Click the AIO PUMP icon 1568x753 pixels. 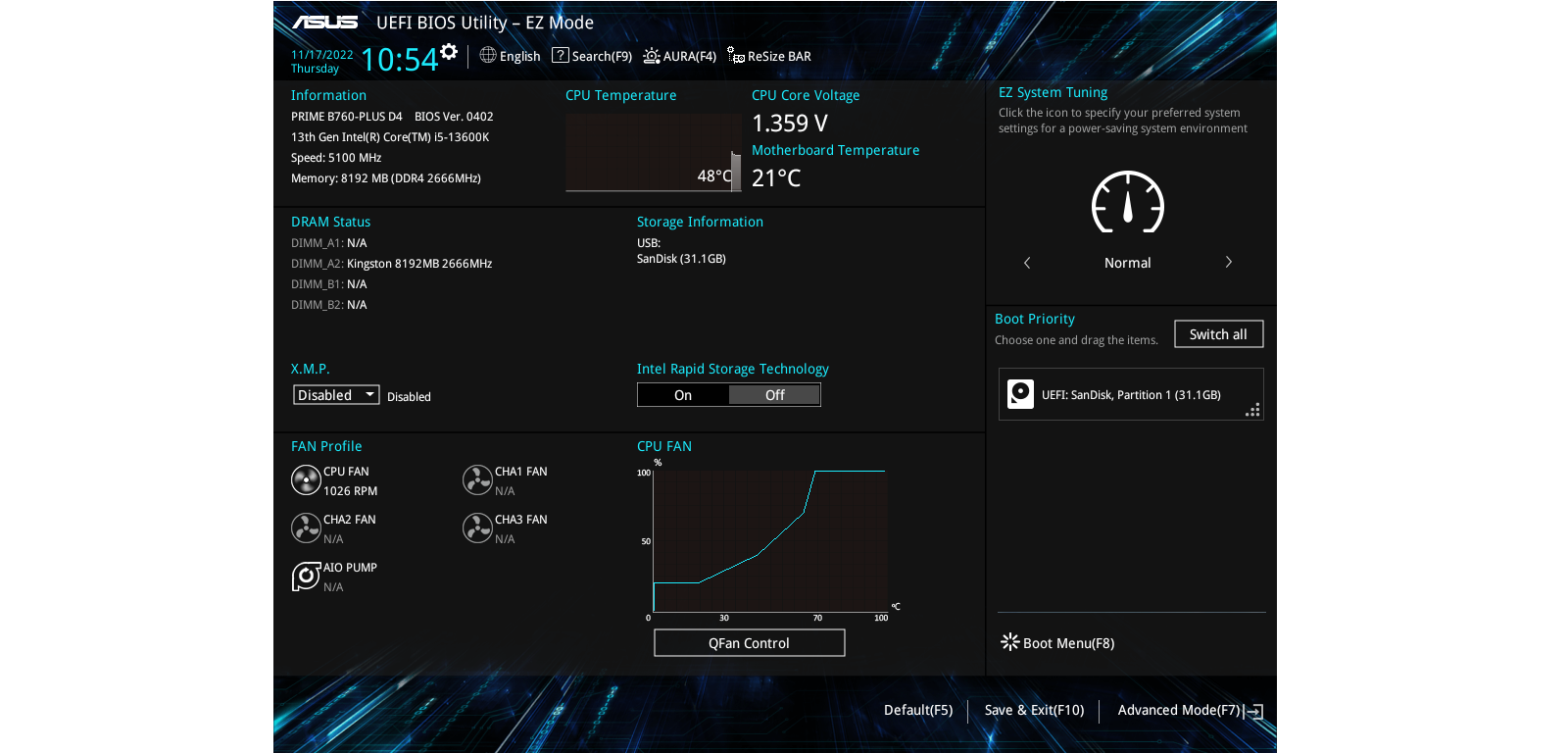pyautogui.click(x=306, y=577)
